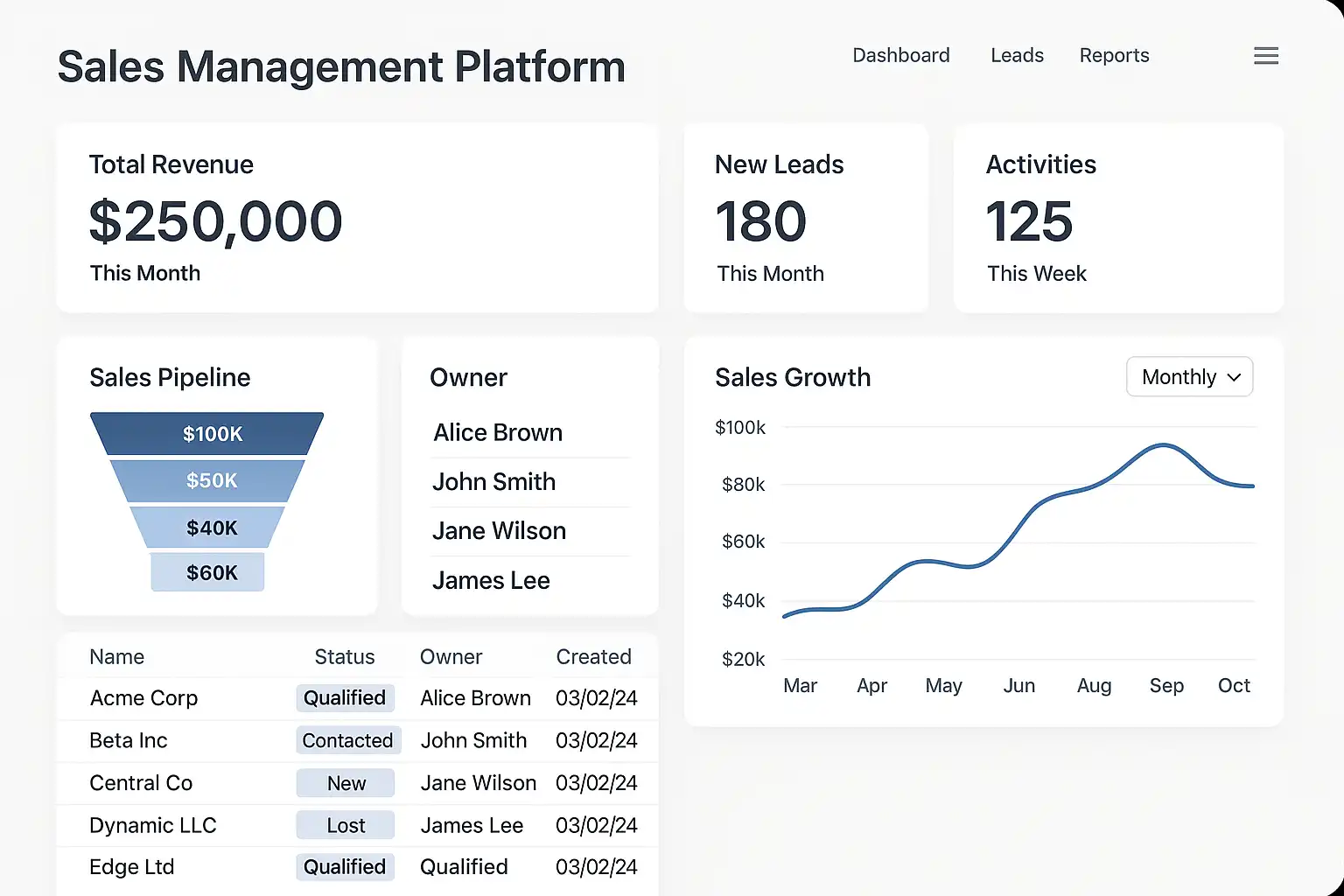Select Alice Brown in Owner list
Screen dimensions: 1344x896
[x=498, y=433]
